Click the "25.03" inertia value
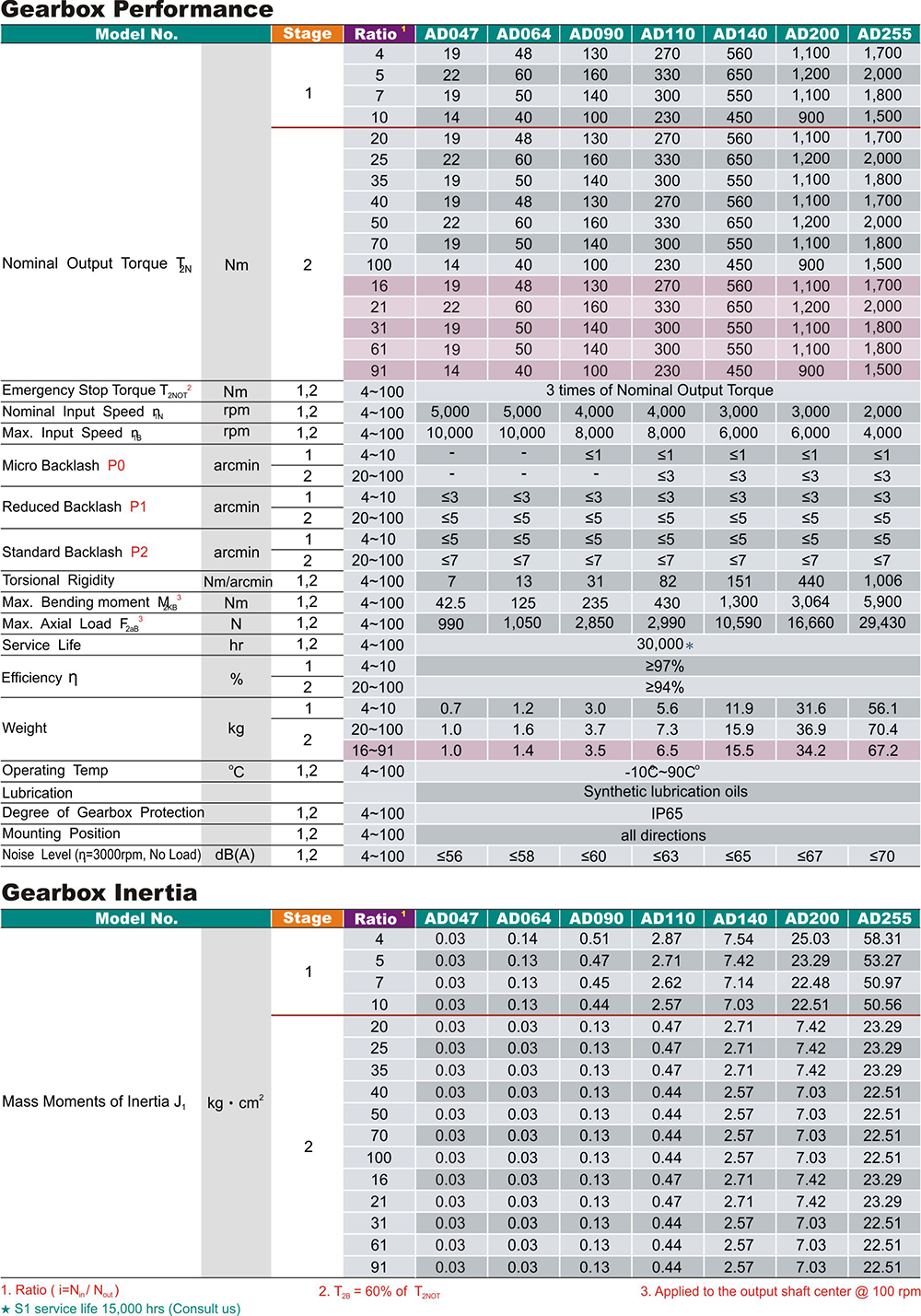Image resolution: width=921 pixels, height=1316 pixels. [x=810, y=938]
